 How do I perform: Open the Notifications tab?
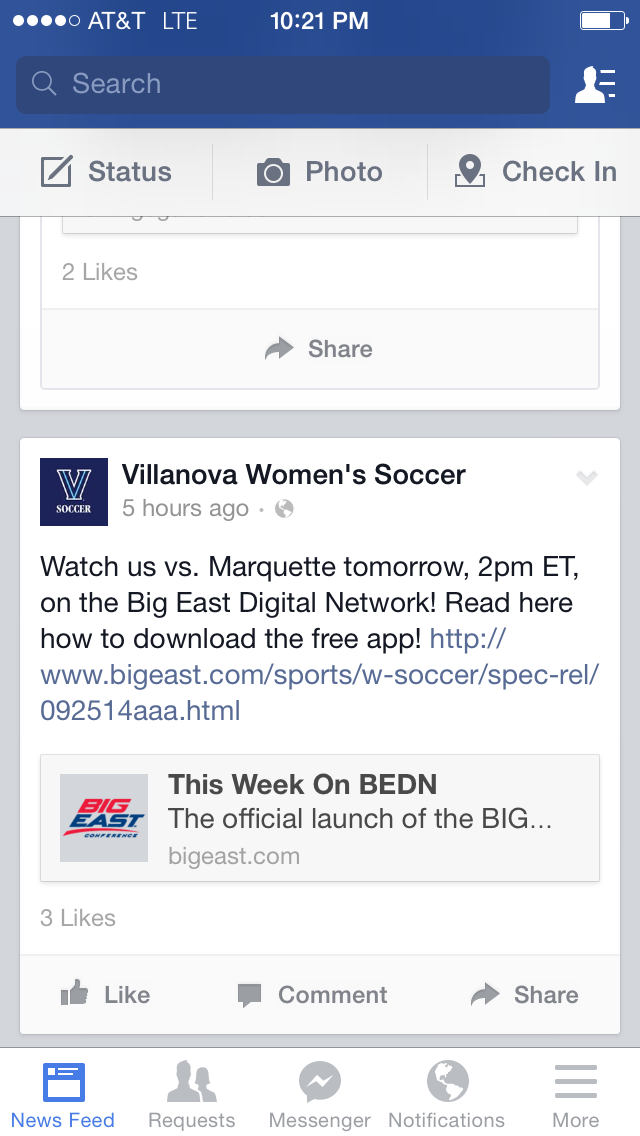[447, 1092]
